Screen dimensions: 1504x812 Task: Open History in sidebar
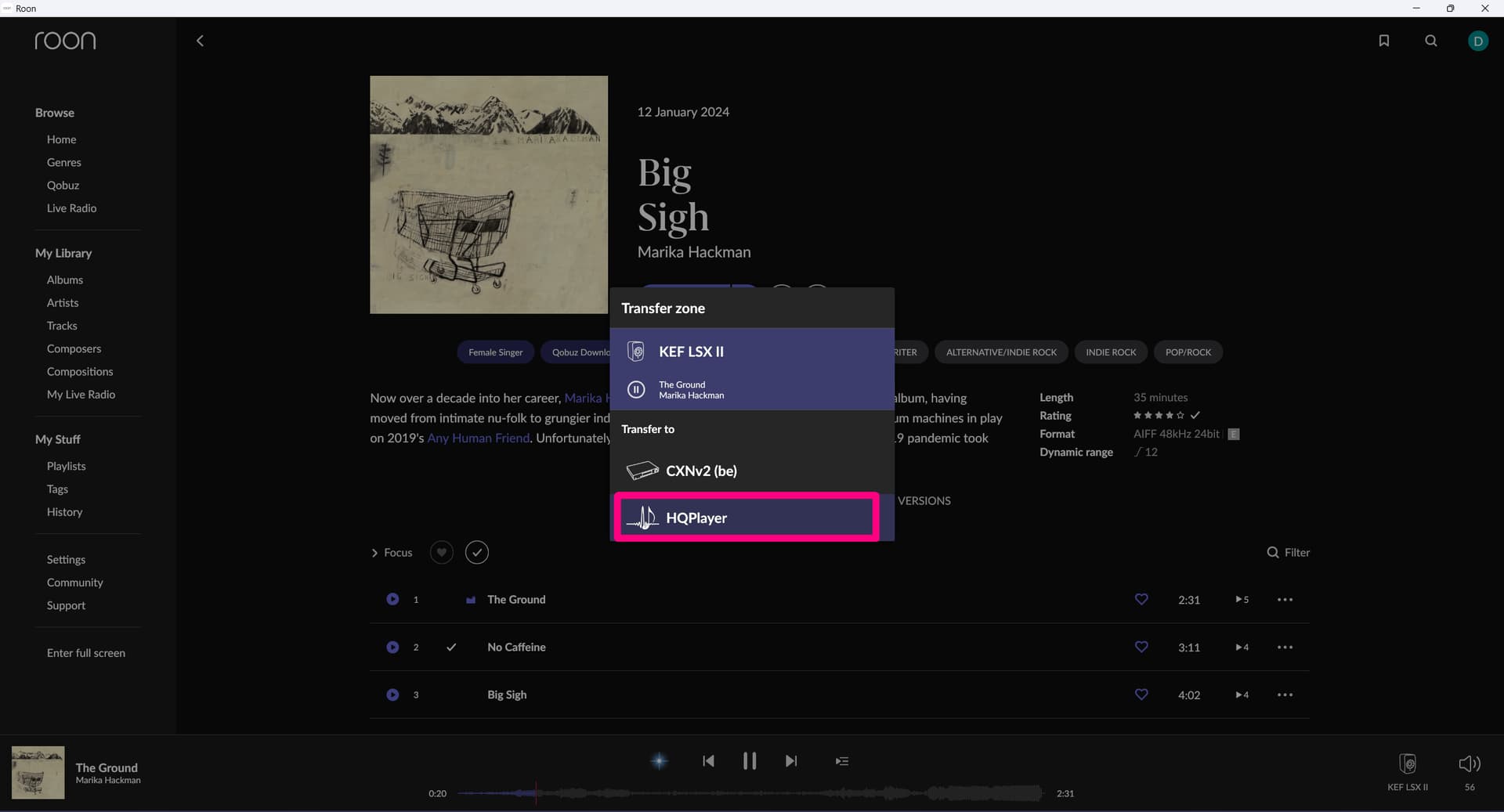[64, 512]
